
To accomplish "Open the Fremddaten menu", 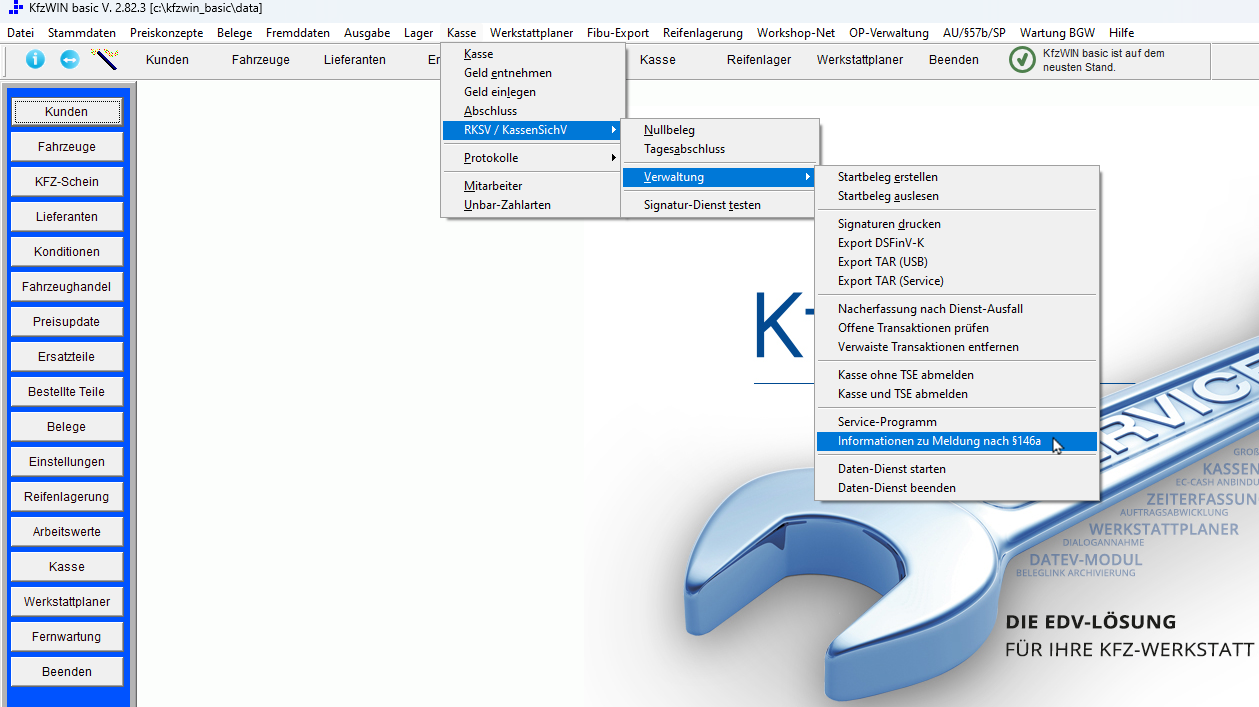I will pyautogui.click(x=298, y=33).
